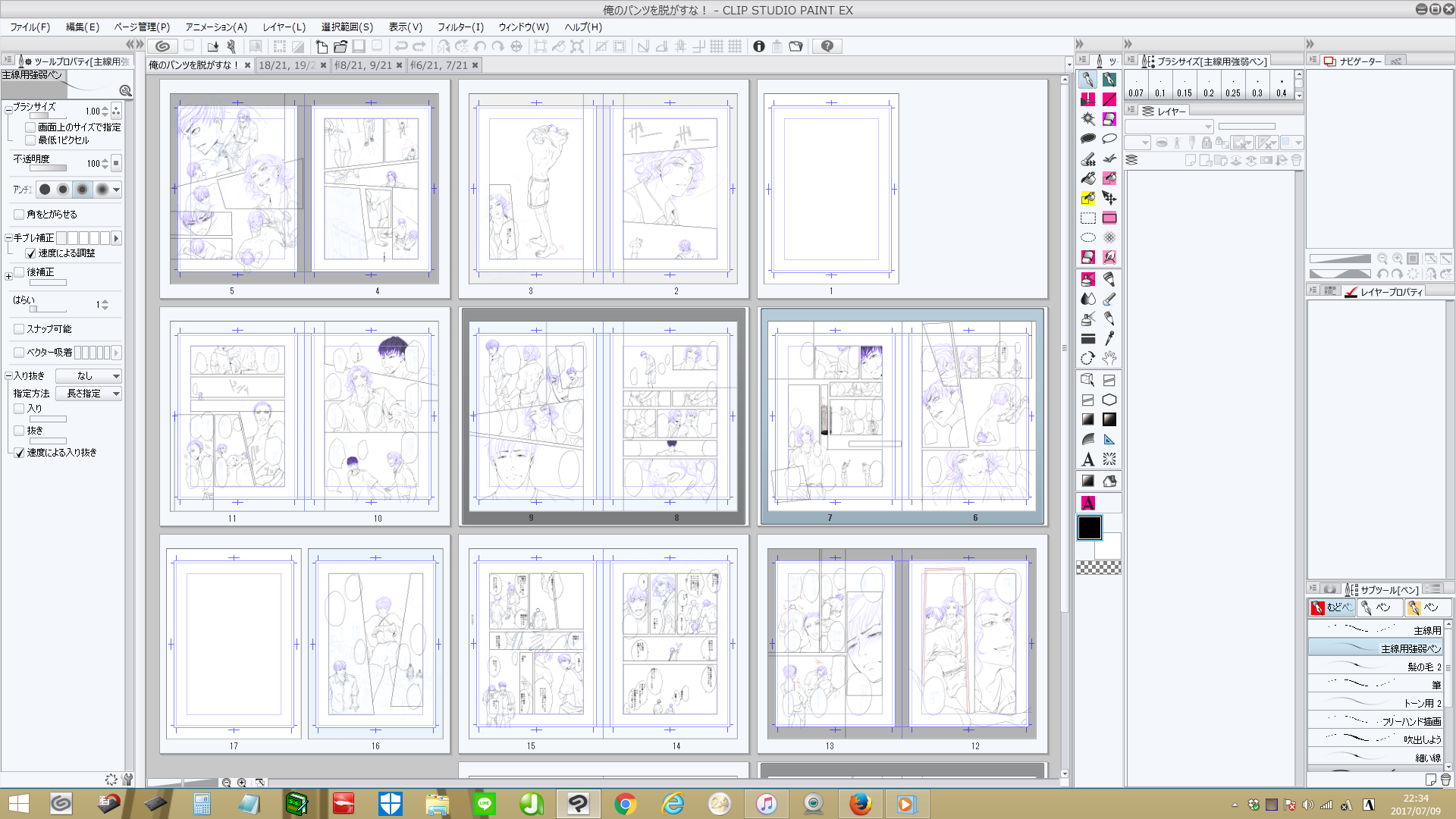Select the Eyedropper tool

pos(1109,338)
